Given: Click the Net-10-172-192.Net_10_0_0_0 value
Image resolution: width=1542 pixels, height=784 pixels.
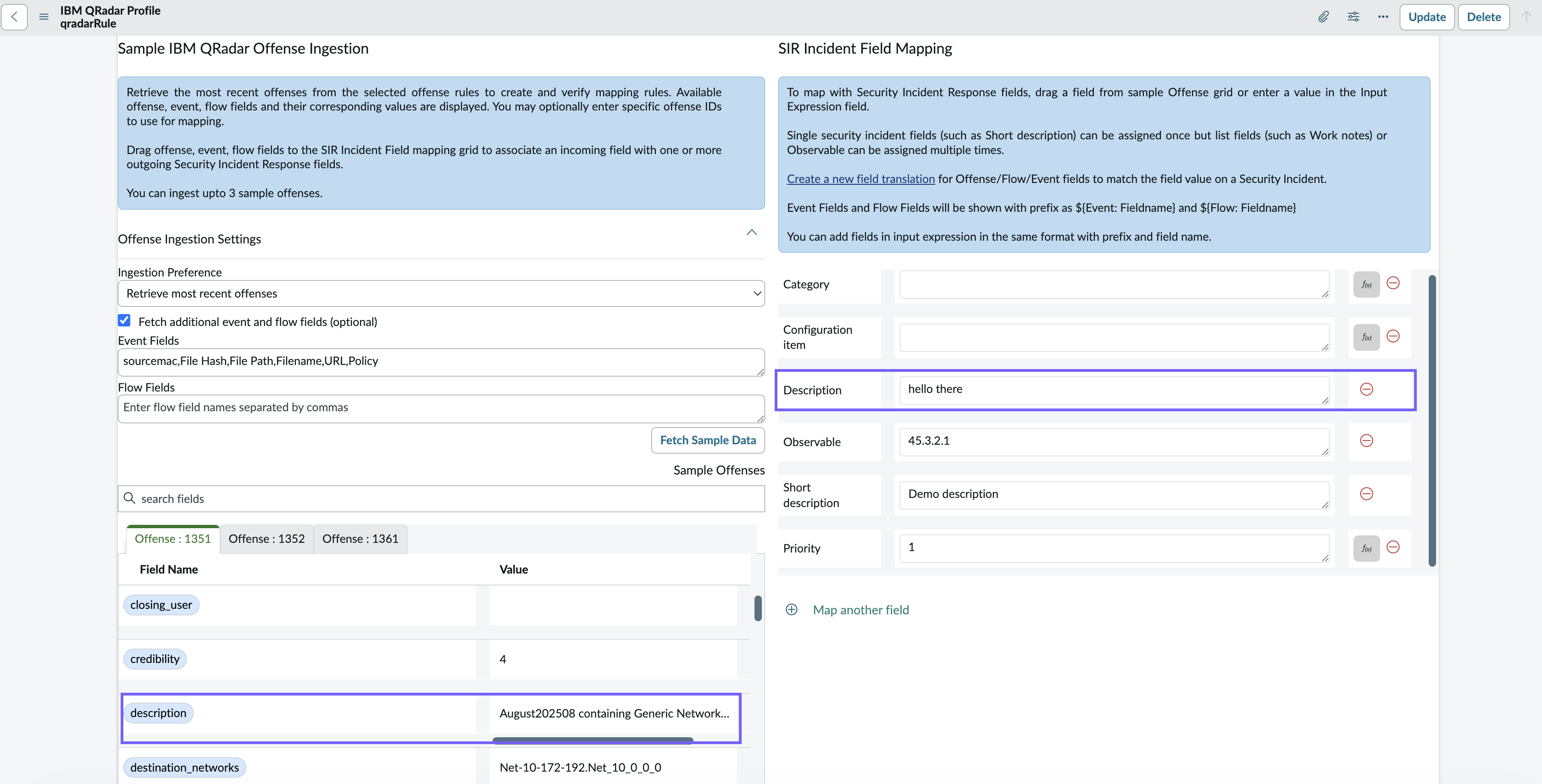Looking at the screenshot, I should [x=580, y=767].
